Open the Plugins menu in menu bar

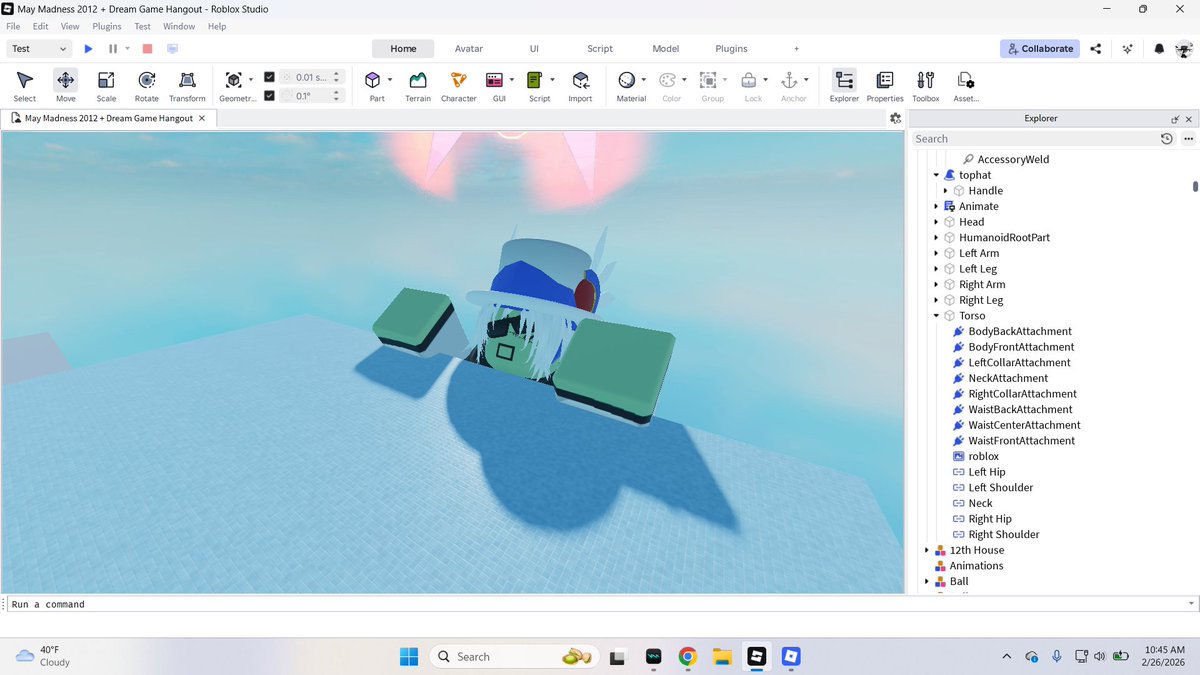coord(107,27)
